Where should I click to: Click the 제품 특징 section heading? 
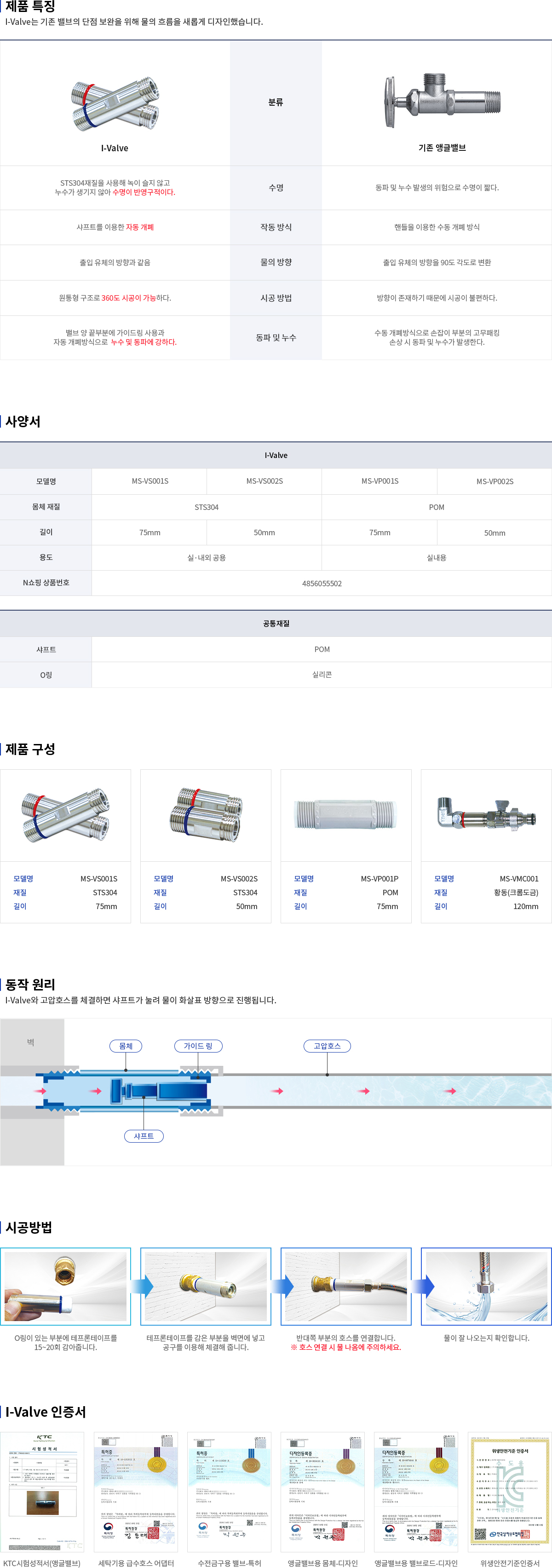30,7
